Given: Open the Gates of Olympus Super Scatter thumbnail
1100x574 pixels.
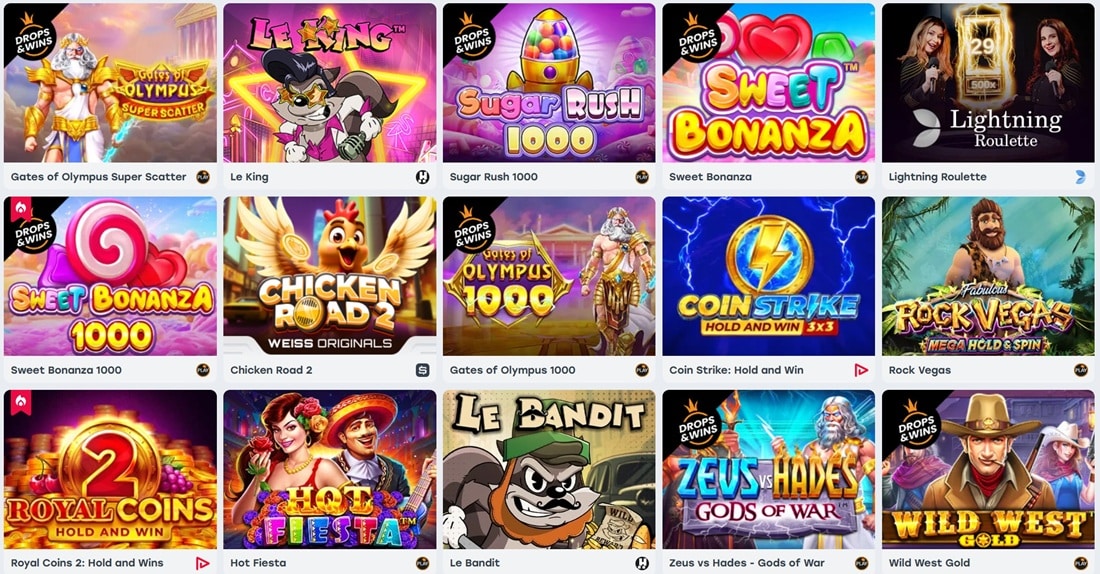Looking at the screenshot, I should click(111, 83).
